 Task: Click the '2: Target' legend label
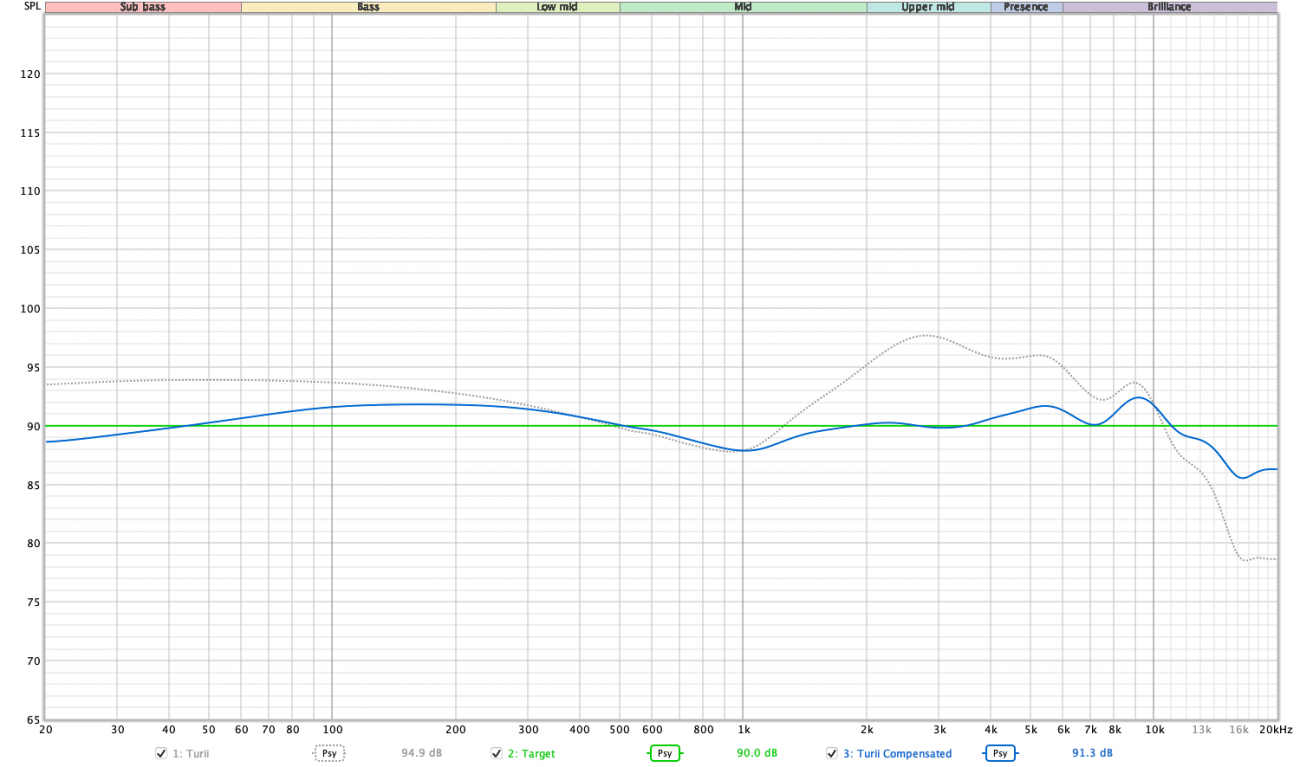531,753
